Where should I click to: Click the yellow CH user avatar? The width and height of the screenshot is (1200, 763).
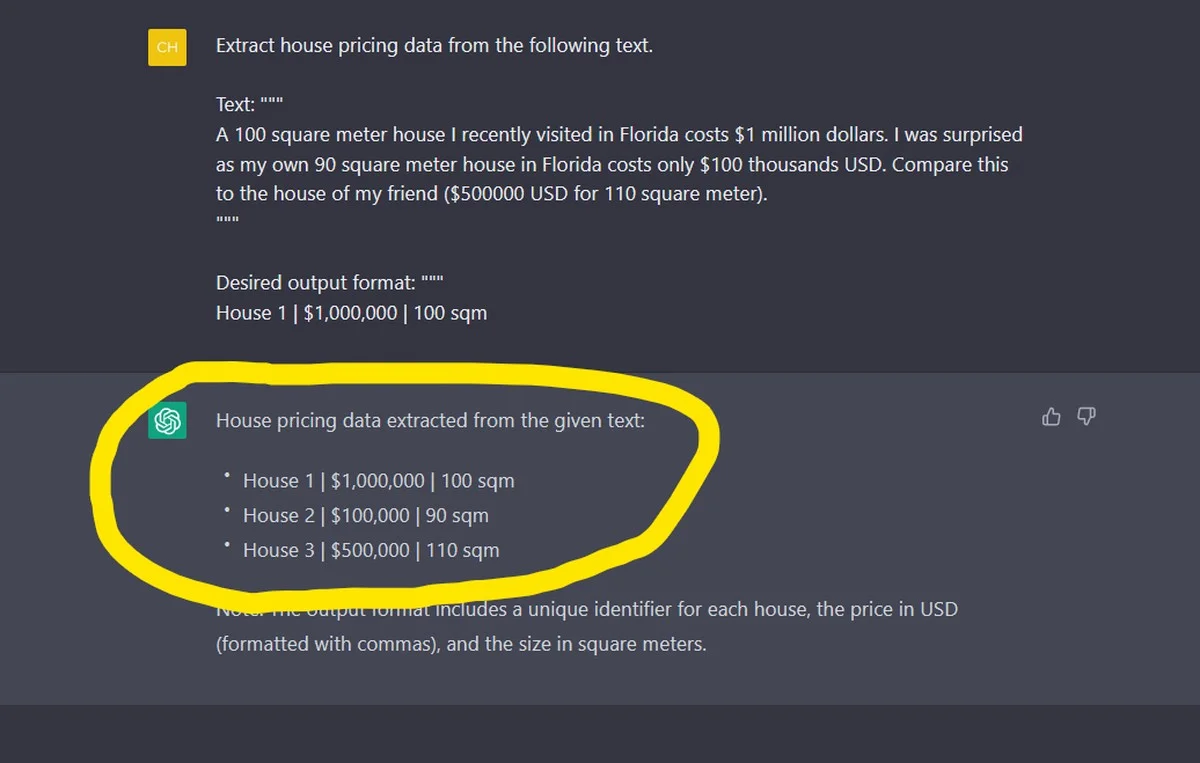(167, 47)
